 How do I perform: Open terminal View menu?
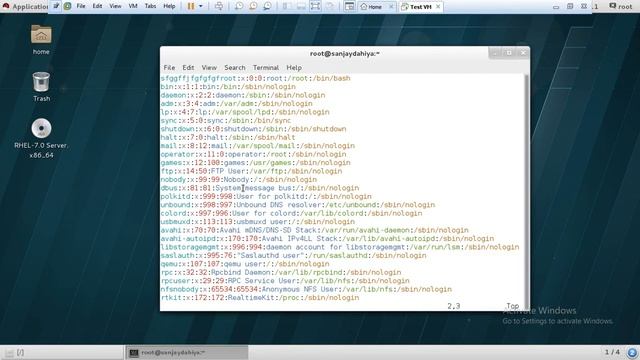click(209, 67)
